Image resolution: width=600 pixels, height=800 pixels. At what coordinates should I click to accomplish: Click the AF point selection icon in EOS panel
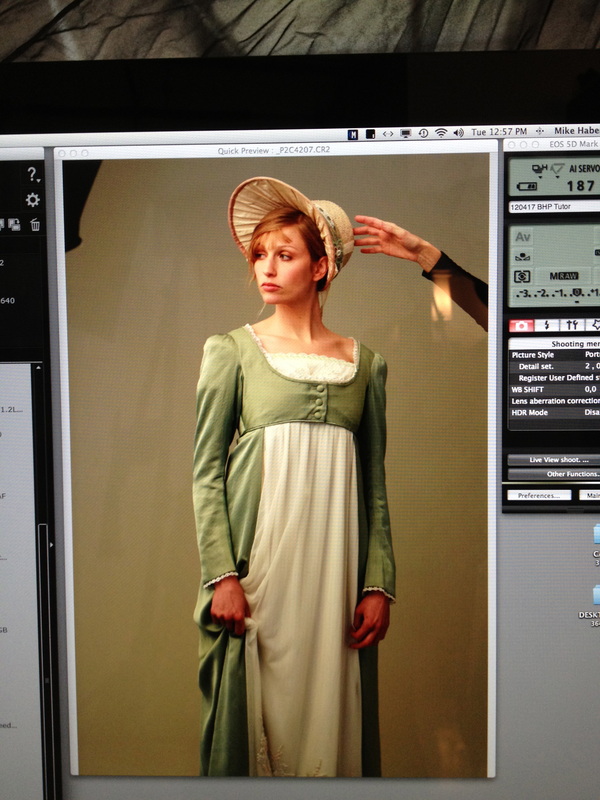click(x=557, y=169)
